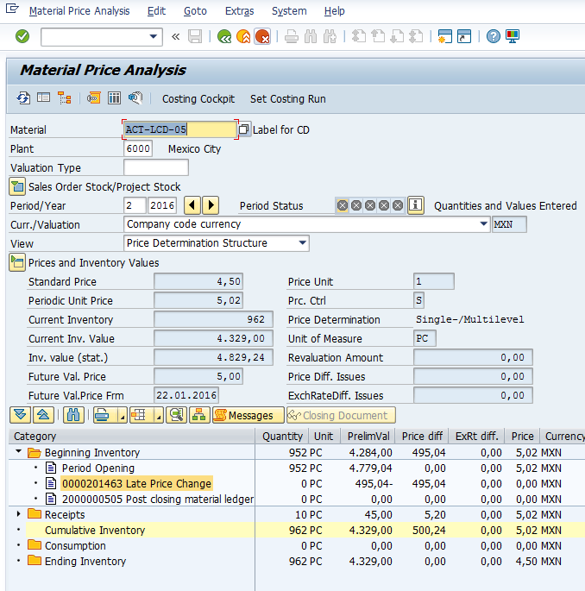Click the First Page icon

(x=358, y=37)
